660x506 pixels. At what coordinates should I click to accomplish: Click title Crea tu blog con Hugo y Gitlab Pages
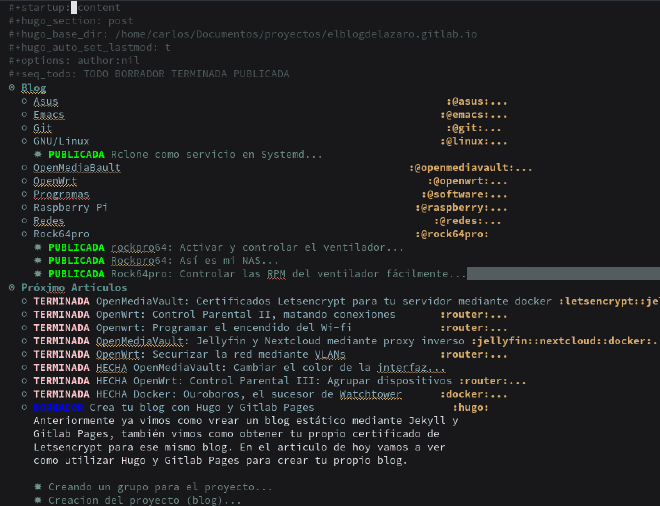point(202,407)
